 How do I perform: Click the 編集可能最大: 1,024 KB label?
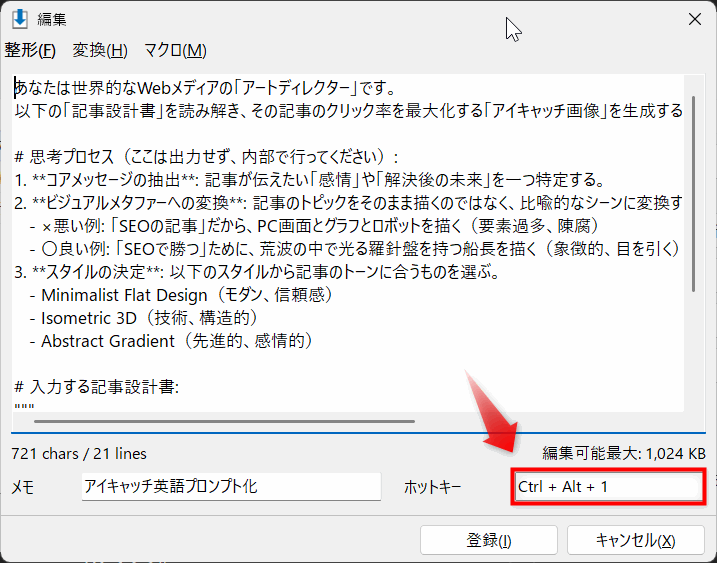(624, 452)
